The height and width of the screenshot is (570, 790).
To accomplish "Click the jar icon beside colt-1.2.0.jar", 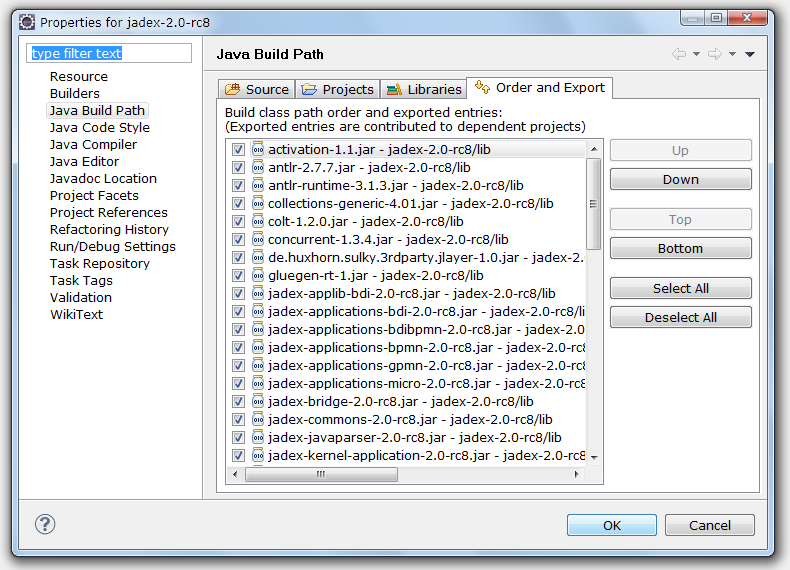I will [x=257, y=222].
